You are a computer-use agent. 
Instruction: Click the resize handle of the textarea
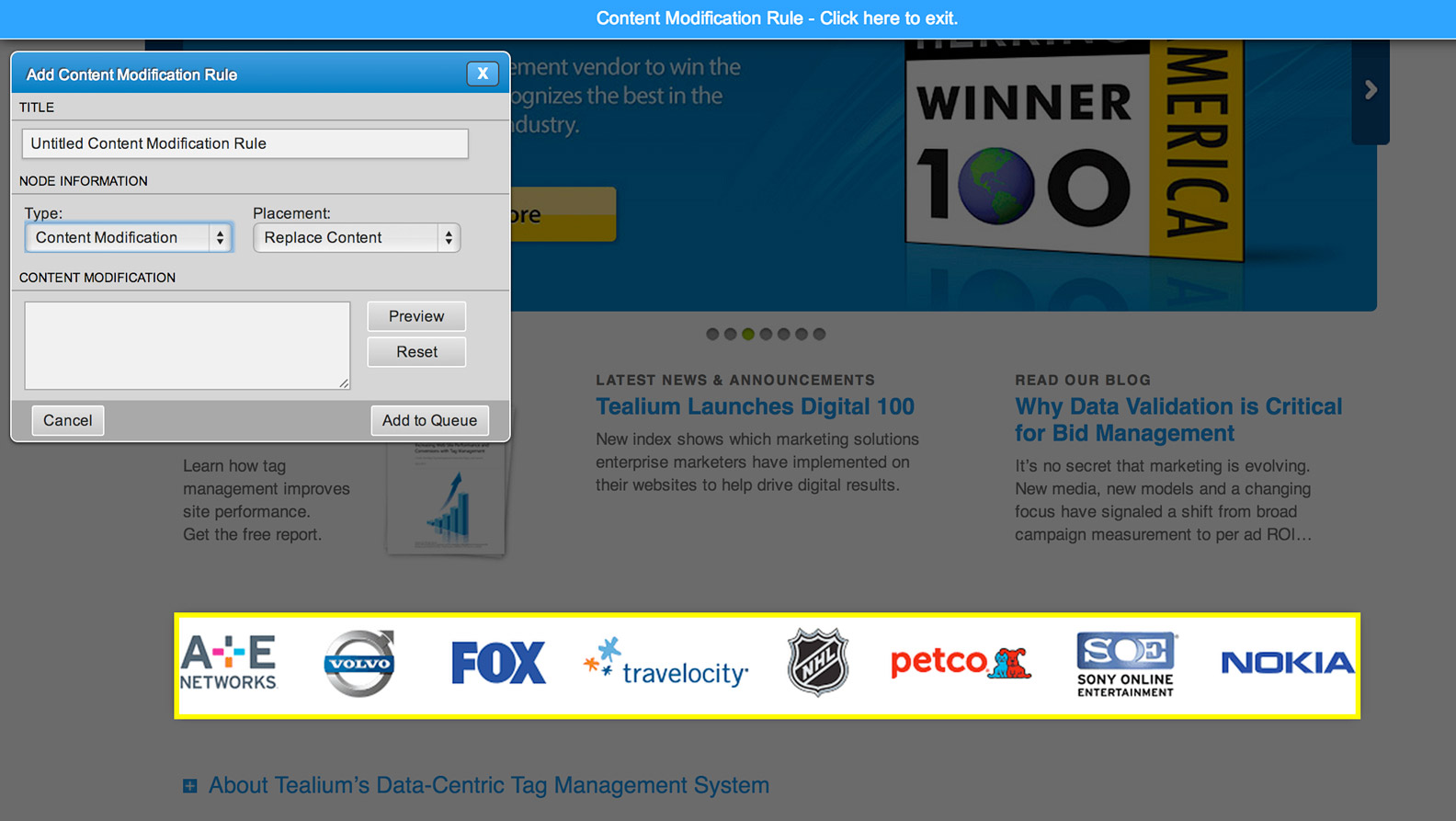(x=344, y=382)
